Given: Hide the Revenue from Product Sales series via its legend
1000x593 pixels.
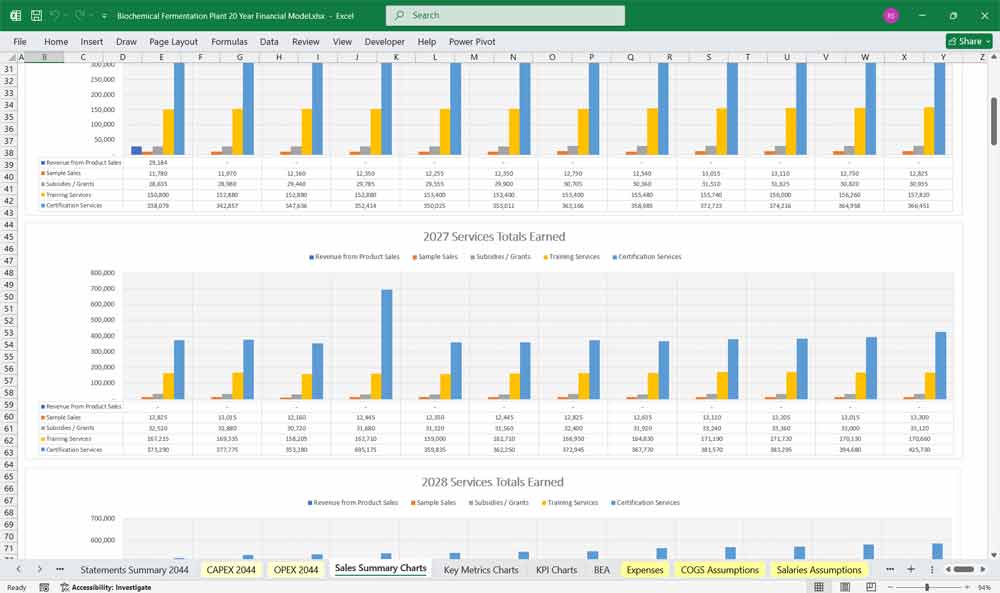Looking at the screenshot, I should point(357,255).
